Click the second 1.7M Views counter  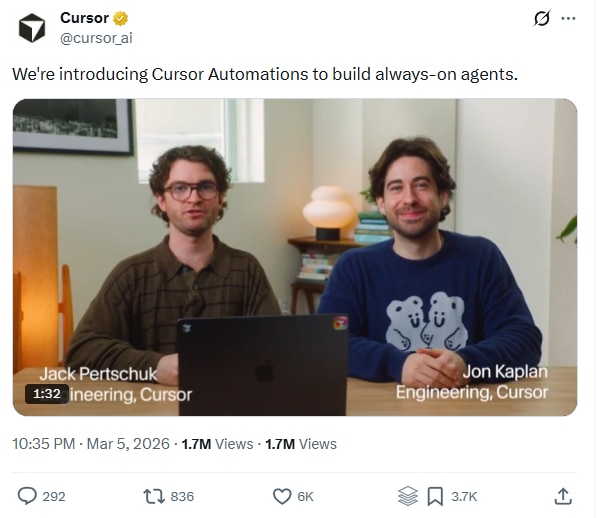point(301,444)
